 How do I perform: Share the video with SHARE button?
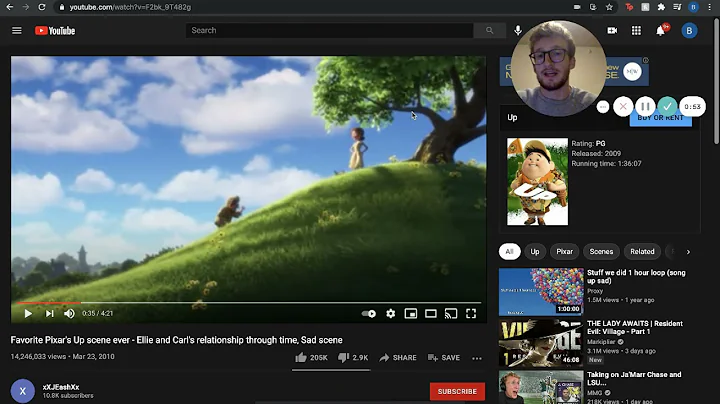click(x=398, y=358)
